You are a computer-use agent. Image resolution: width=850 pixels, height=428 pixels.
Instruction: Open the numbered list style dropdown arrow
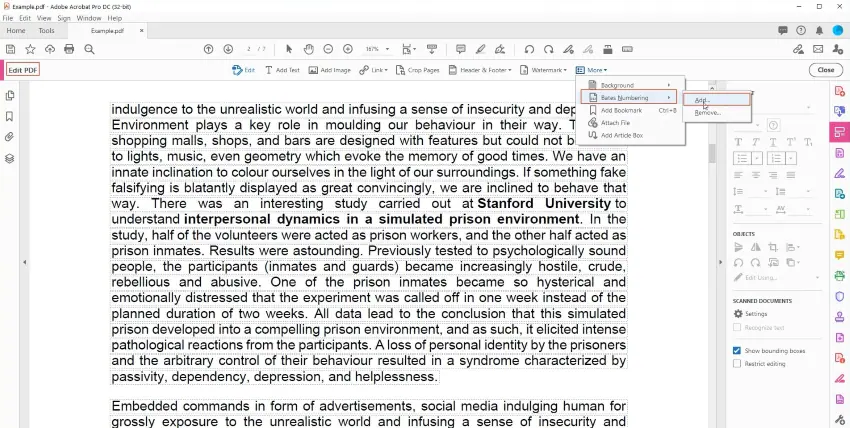pyautogui.click(x=790, y=158)
